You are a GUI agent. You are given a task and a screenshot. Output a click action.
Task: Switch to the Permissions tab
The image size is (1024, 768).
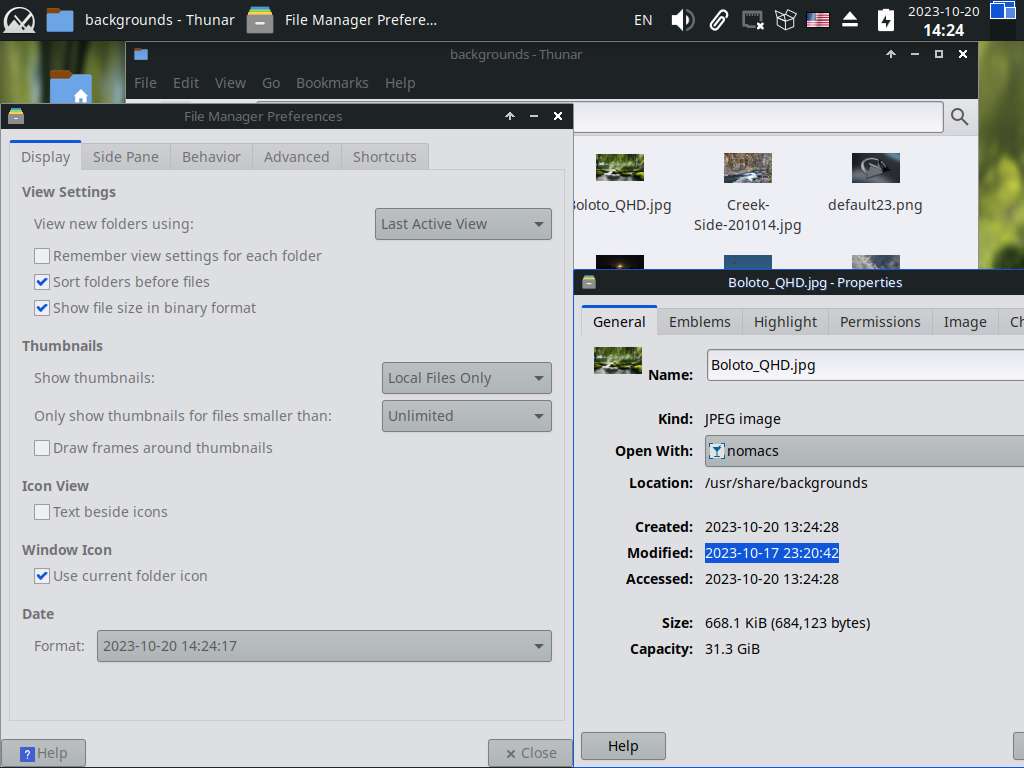point(880,322)
